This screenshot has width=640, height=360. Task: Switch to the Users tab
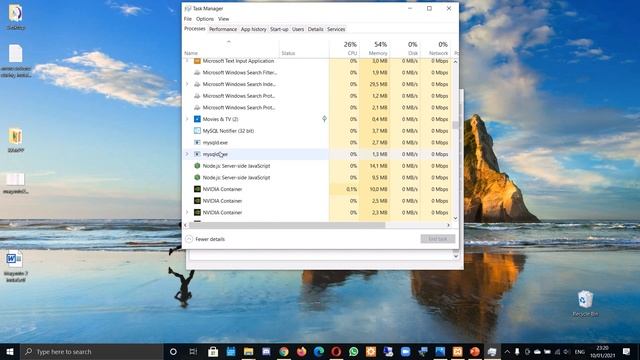pyautogui.click(x=298, y=29)
